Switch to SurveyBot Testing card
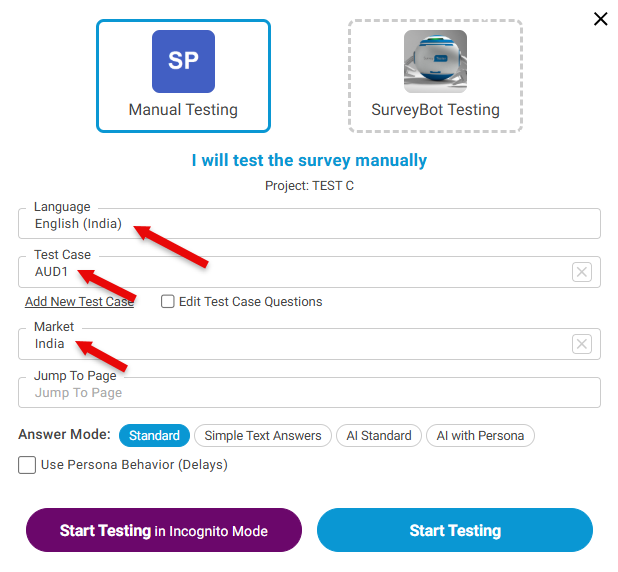Image resolution: width=618 pixels, height=572 pixels. tap(435, 110)
